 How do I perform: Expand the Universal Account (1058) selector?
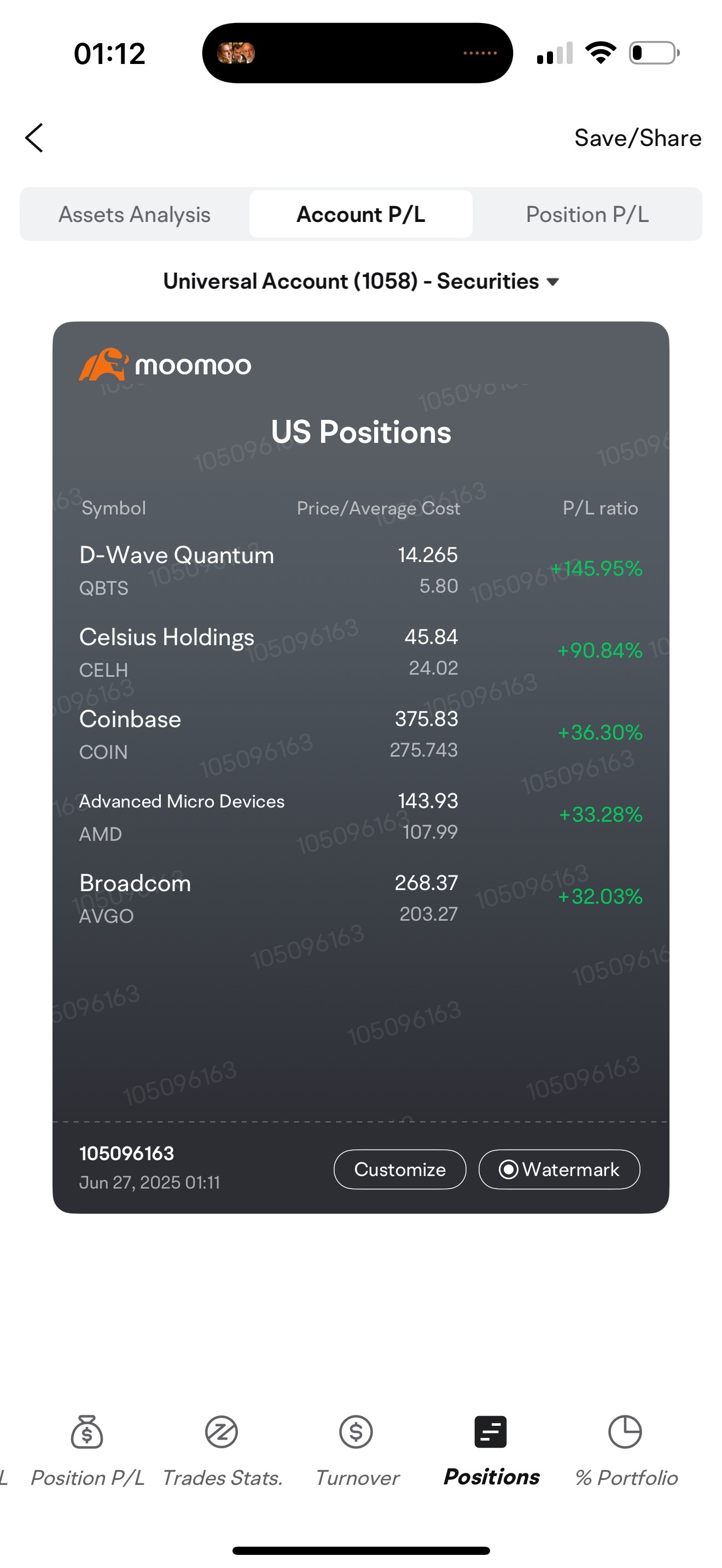(x=361, y=281)
